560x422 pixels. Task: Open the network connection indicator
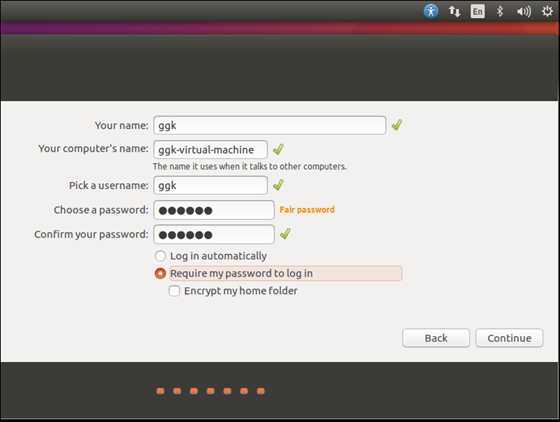coord(455,11)
